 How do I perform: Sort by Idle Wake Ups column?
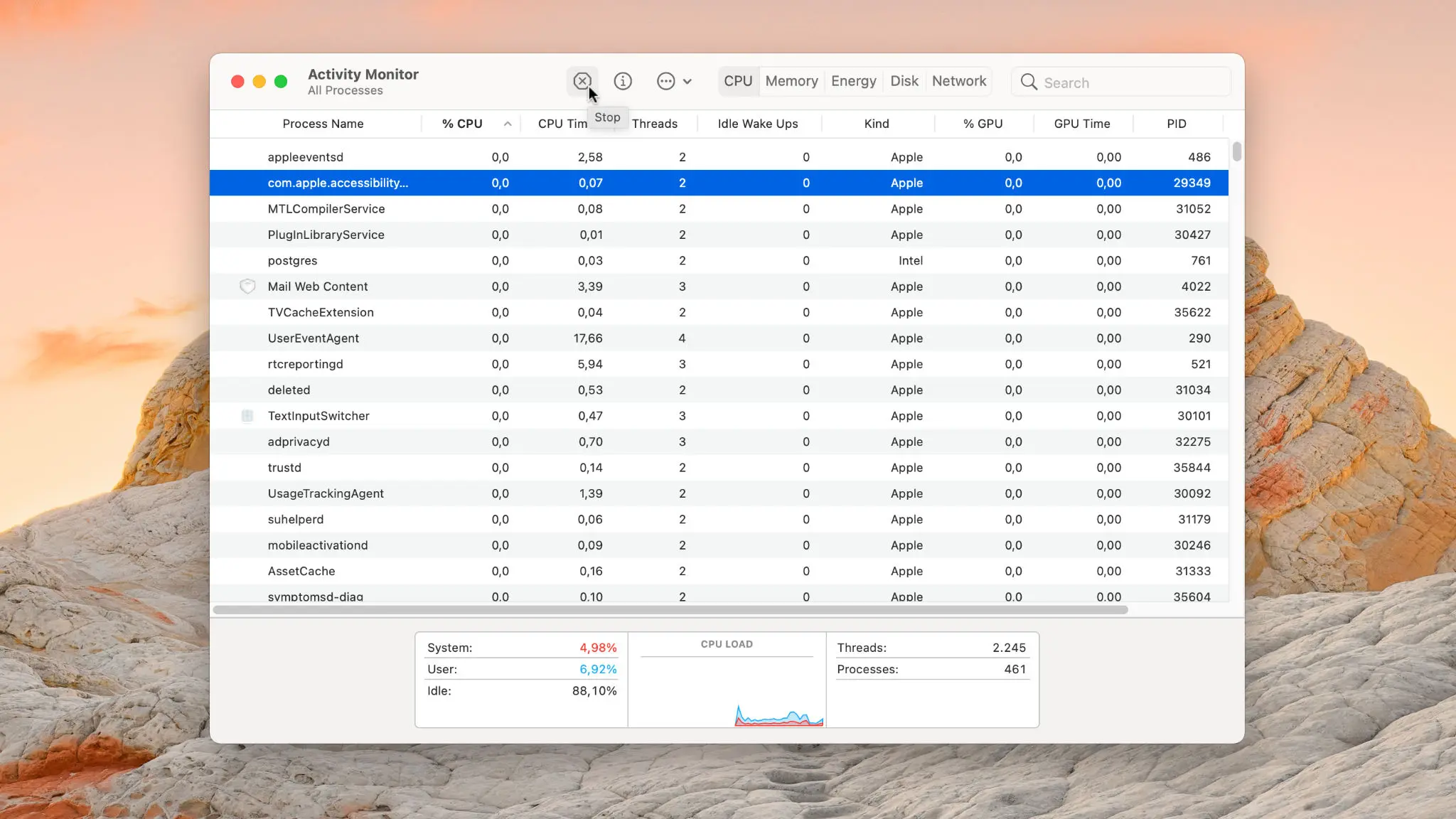click(x=758, y=124)
